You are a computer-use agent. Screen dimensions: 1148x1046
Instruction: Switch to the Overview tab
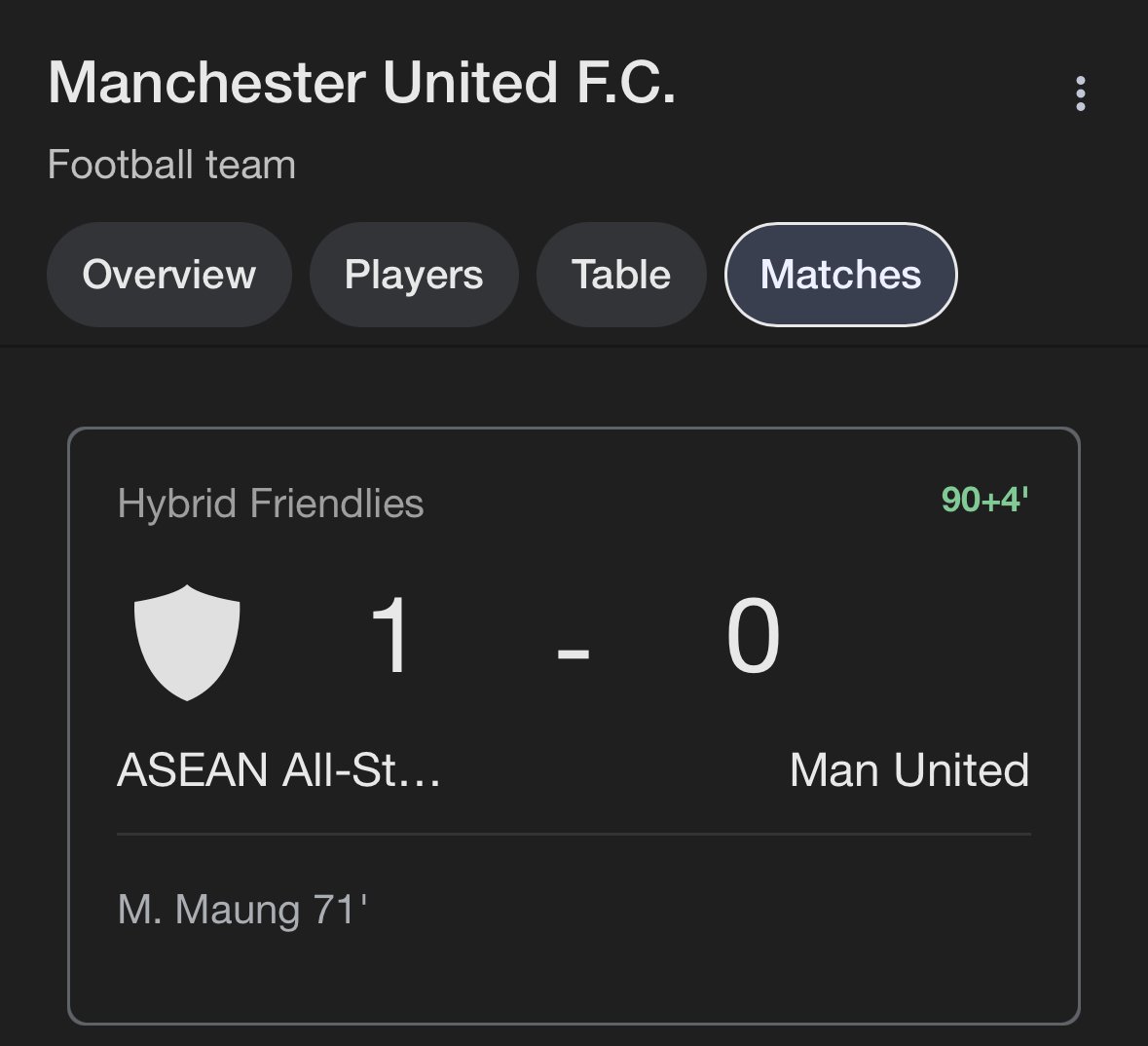tap(169, 275)
